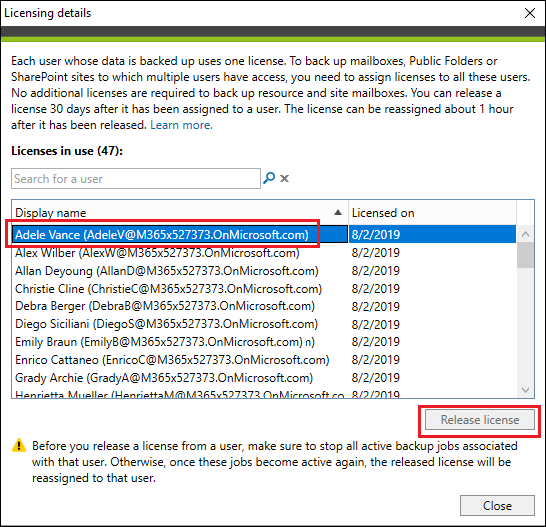
Task: Click the list scroll down arrow
Action: 525,389
